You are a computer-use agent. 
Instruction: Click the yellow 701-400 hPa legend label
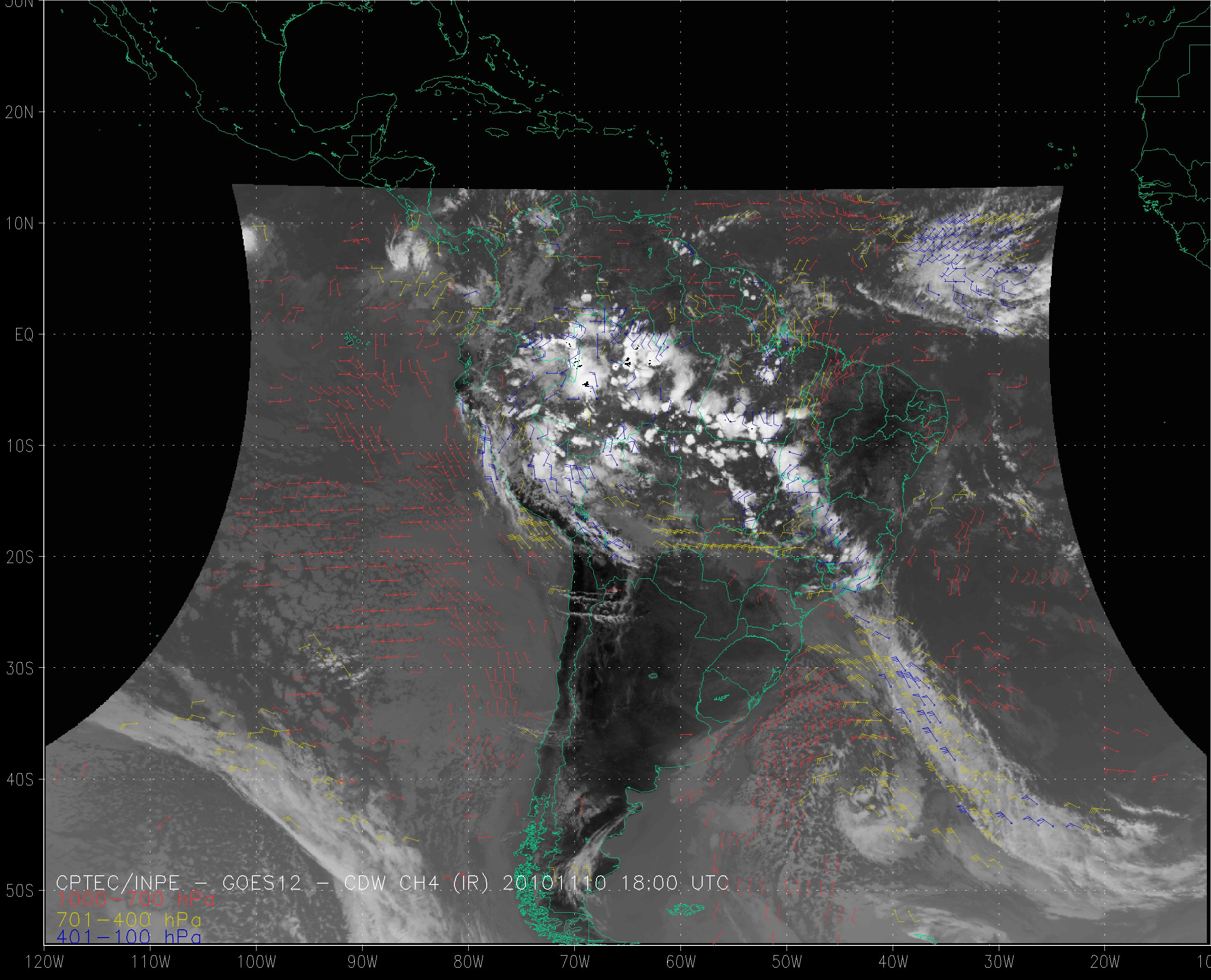tap(129, 919)
